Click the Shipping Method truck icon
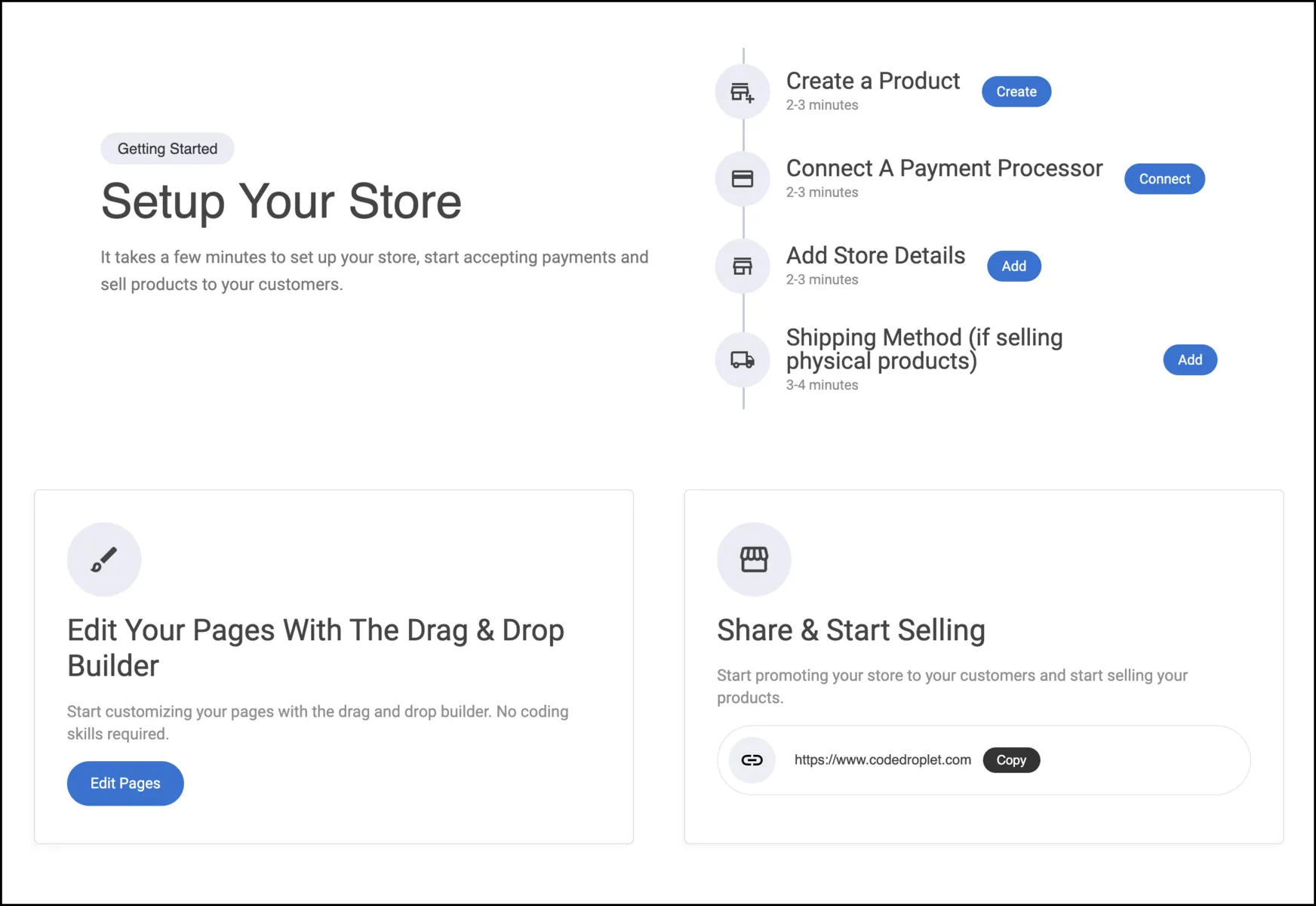The width and height of the screenshot is (1316, 906). [743, 359]
